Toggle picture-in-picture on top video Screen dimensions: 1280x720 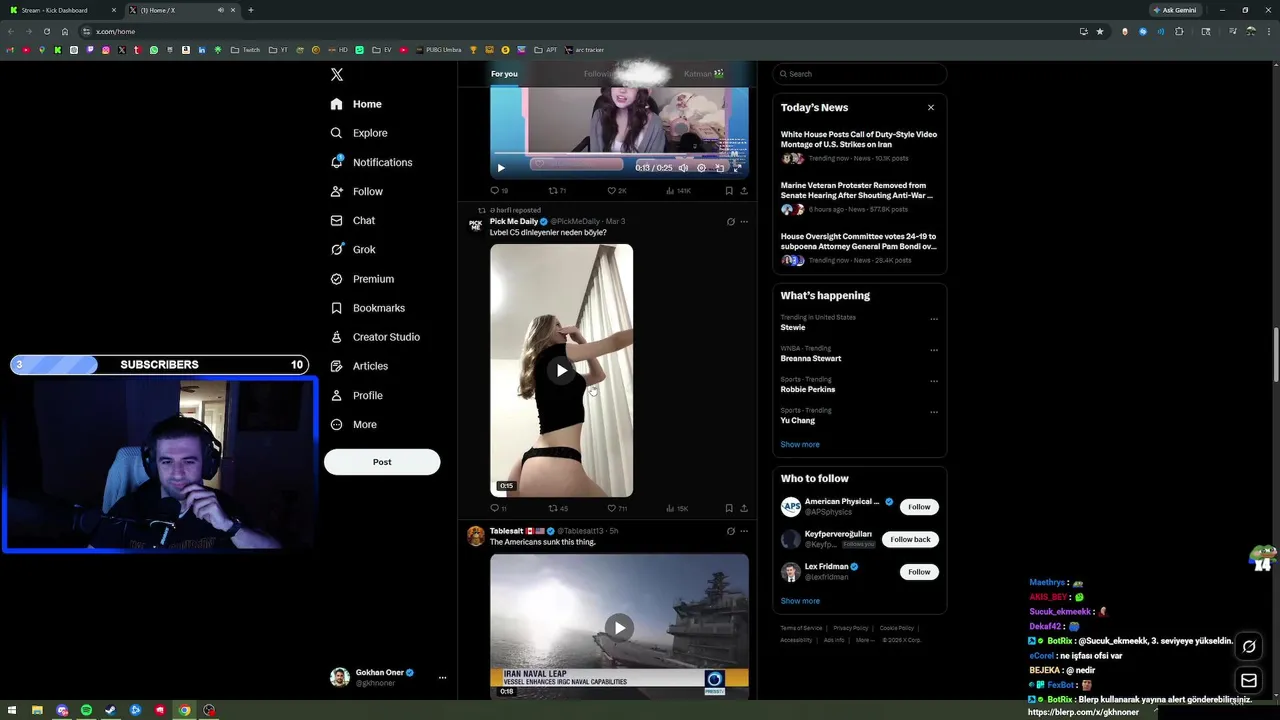click(719, 168)
